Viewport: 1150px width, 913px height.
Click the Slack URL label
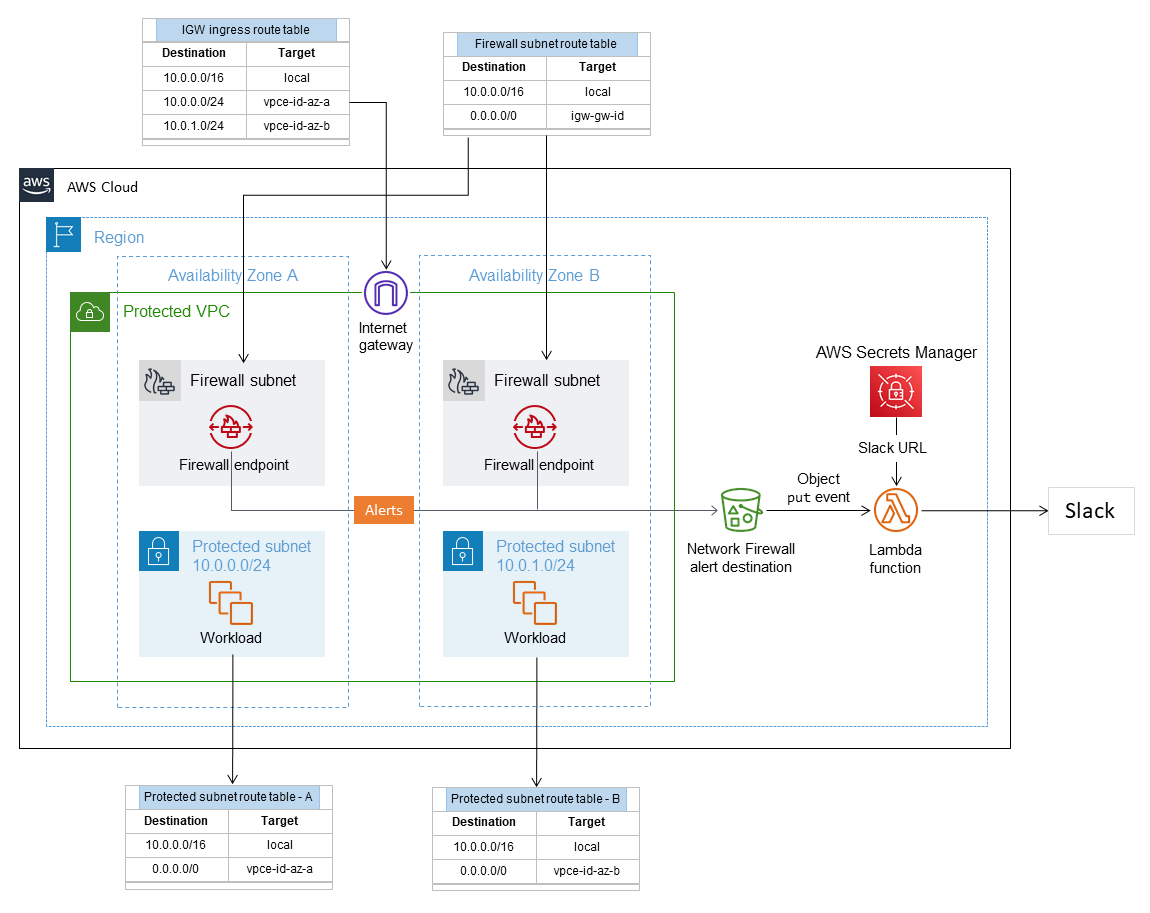tap(892, 447)
